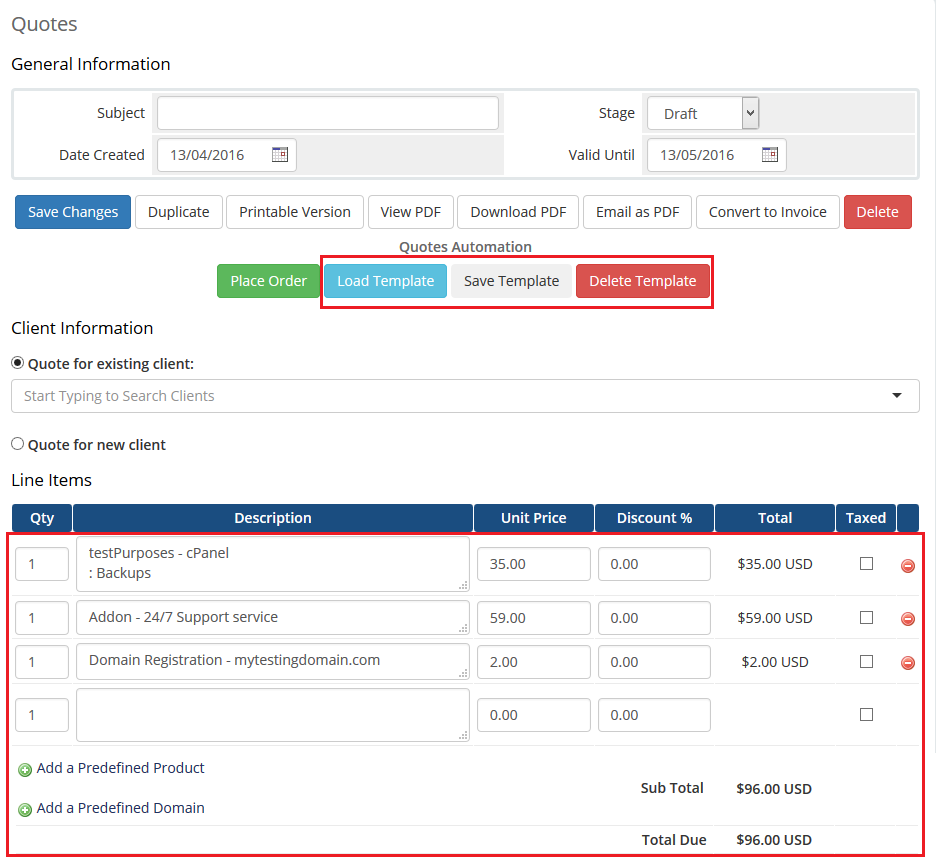Screen dimensions: 936x858
Task: Remove the testPurposes cPanel line item
Action: pos(907,565)
